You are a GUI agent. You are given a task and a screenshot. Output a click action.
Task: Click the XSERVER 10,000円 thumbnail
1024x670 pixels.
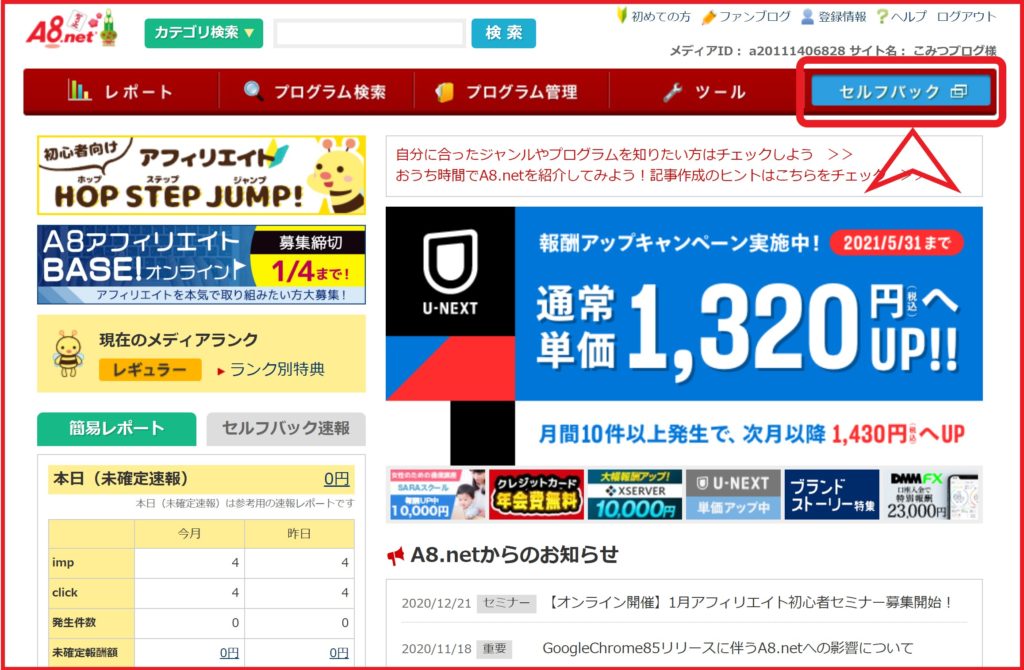coord(635,494)
